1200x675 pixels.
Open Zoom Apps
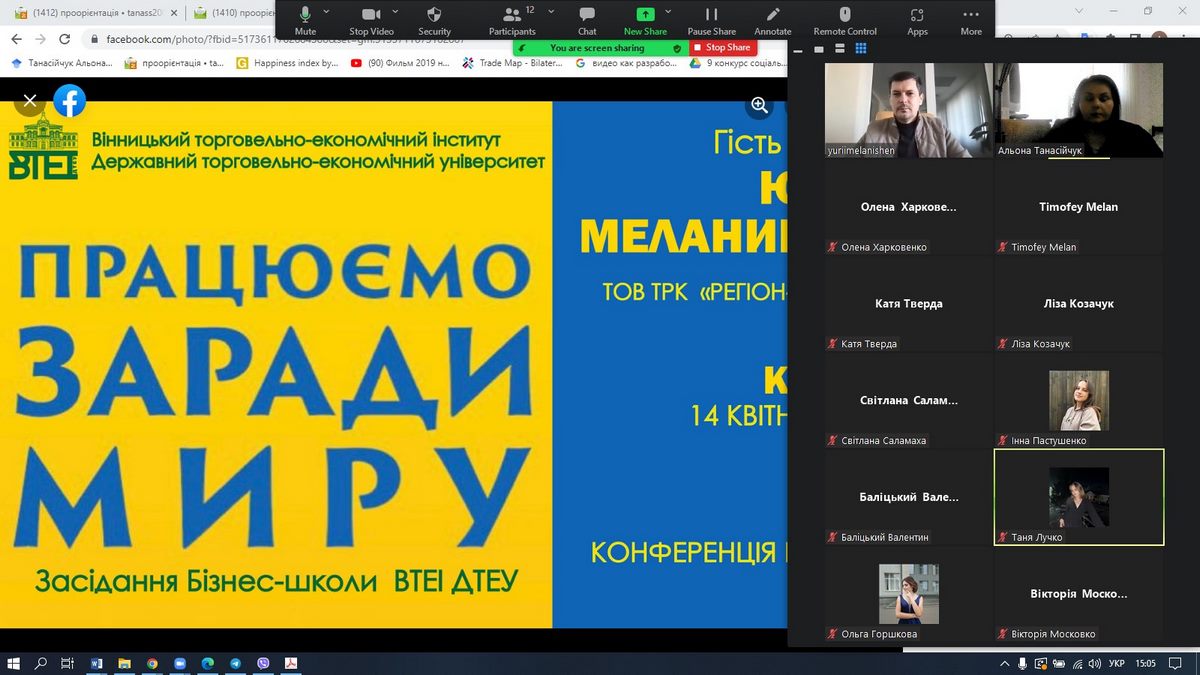pos(917,16)
